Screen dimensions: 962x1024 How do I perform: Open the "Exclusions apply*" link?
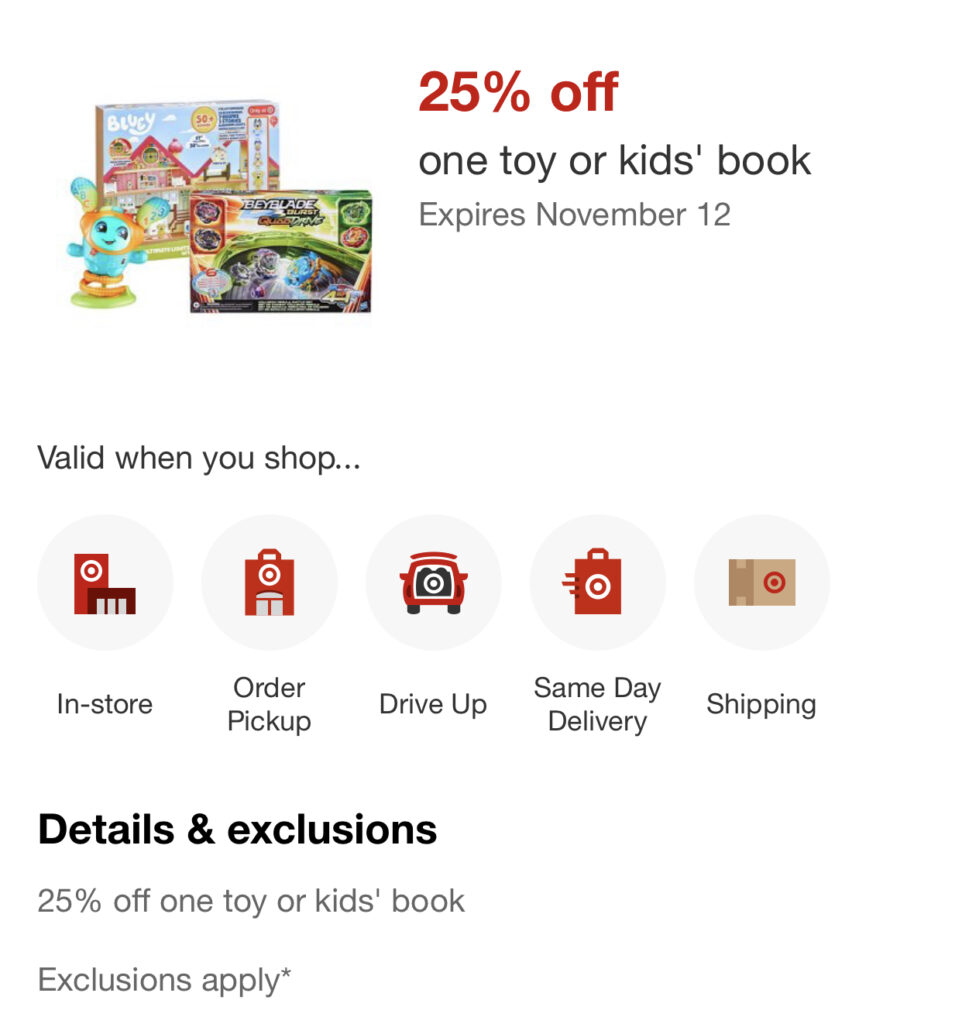click(164, 980)
